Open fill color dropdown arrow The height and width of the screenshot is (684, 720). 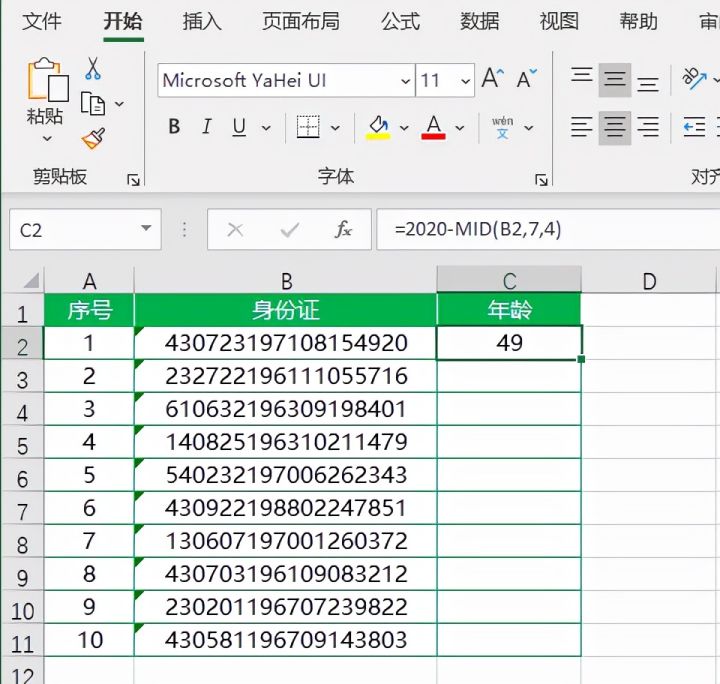[404, 128]
